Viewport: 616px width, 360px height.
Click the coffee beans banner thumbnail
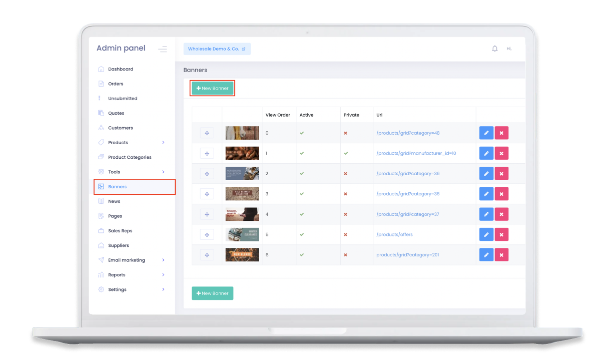pyautogui.click(x=242, y=153)
